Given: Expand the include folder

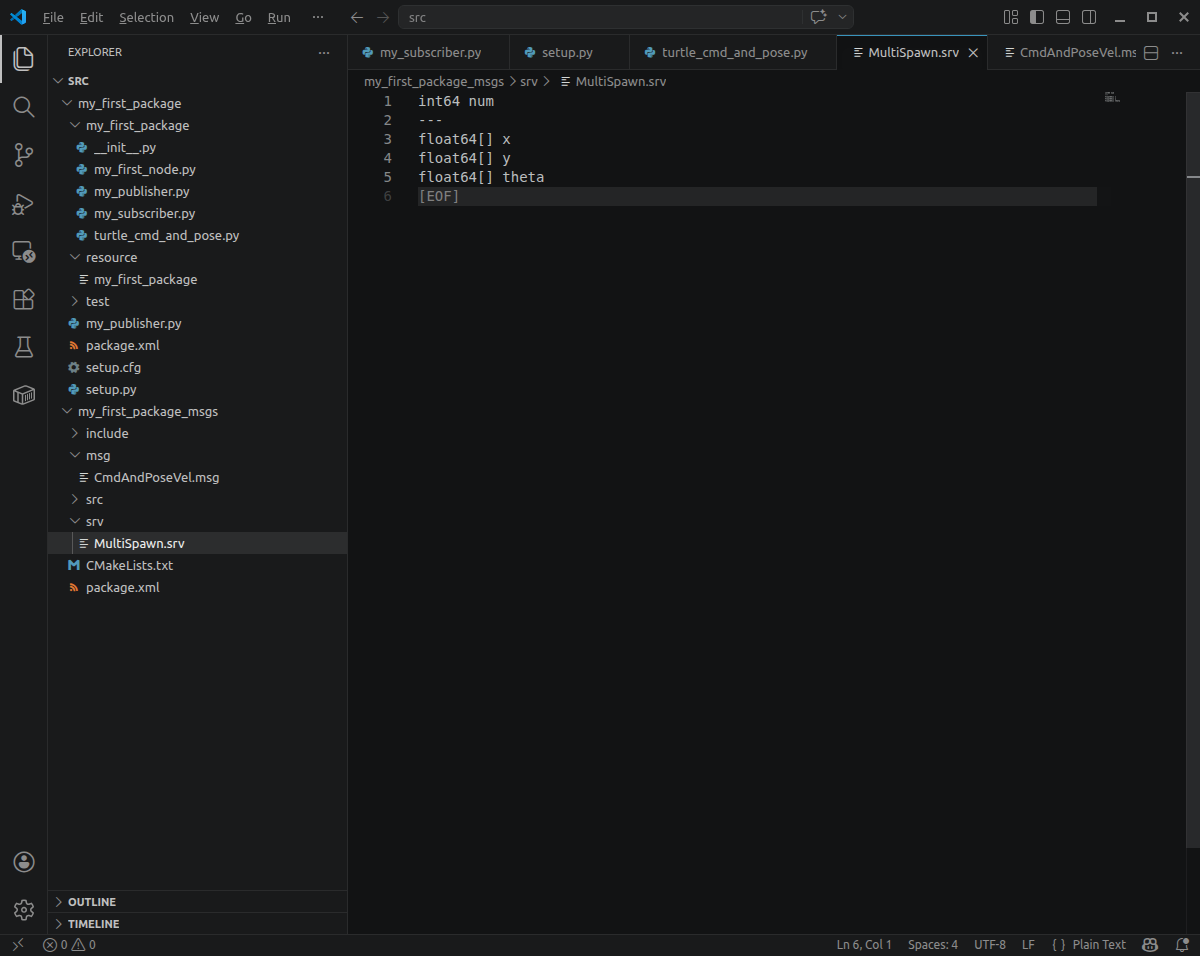Looking at the screenshot, I should [75, 433].
